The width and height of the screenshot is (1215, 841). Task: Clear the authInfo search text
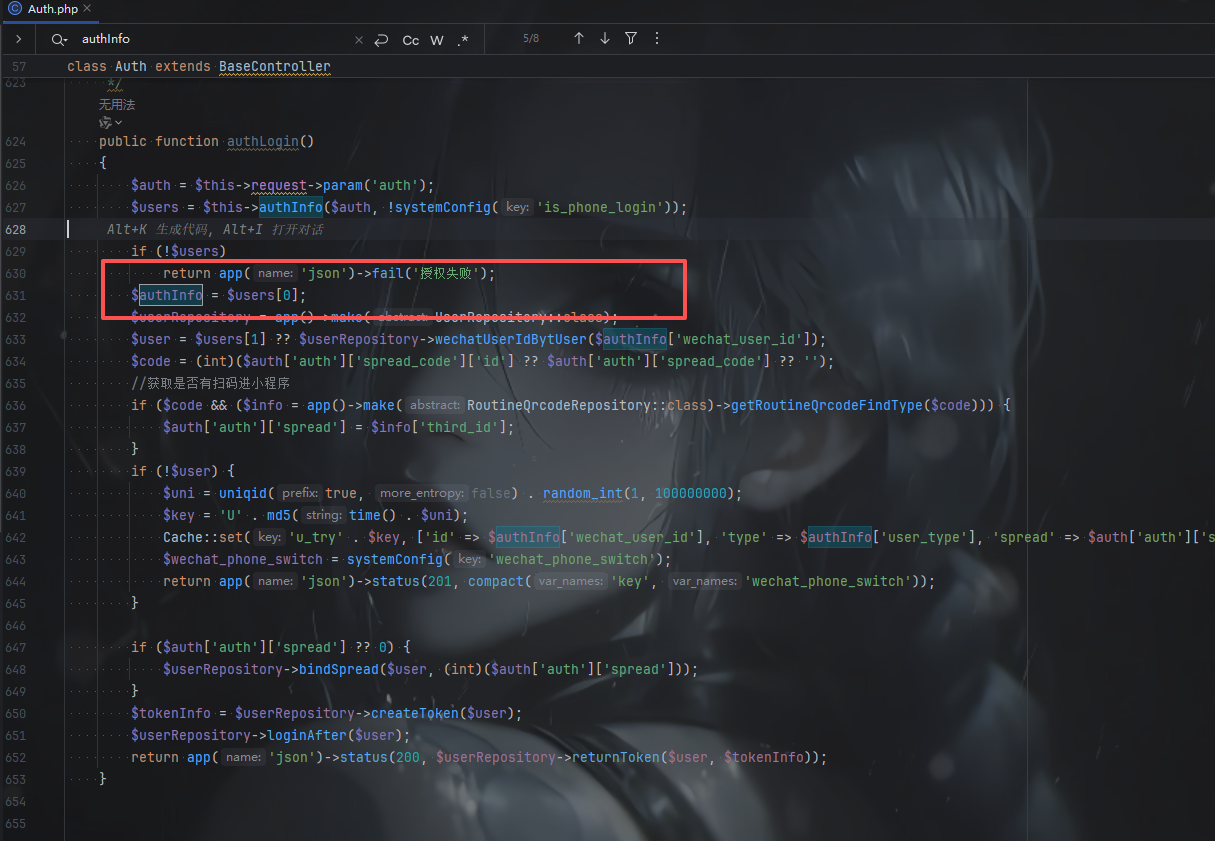point(359,40)
